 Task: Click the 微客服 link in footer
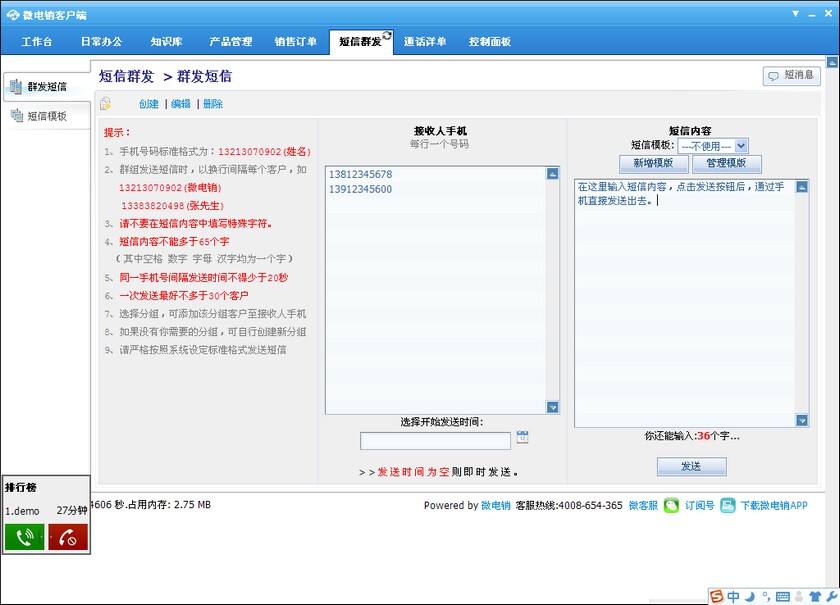(643, 506)
